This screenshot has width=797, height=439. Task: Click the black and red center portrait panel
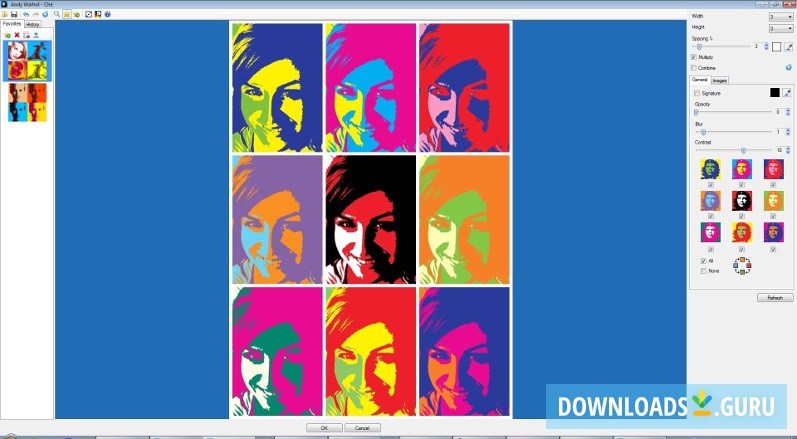point(371,220)
